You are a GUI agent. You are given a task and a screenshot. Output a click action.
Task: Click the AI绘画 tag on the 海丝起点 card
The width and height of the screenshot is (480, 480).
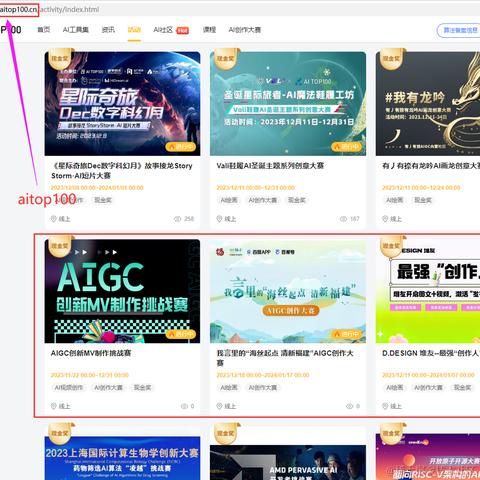(x=229, y=387)
